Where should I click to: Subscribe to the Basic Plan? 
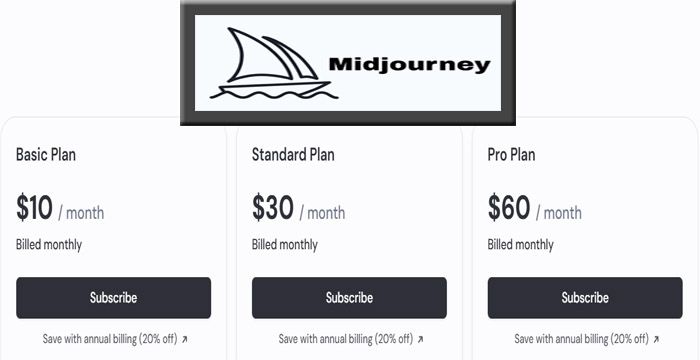113,297
